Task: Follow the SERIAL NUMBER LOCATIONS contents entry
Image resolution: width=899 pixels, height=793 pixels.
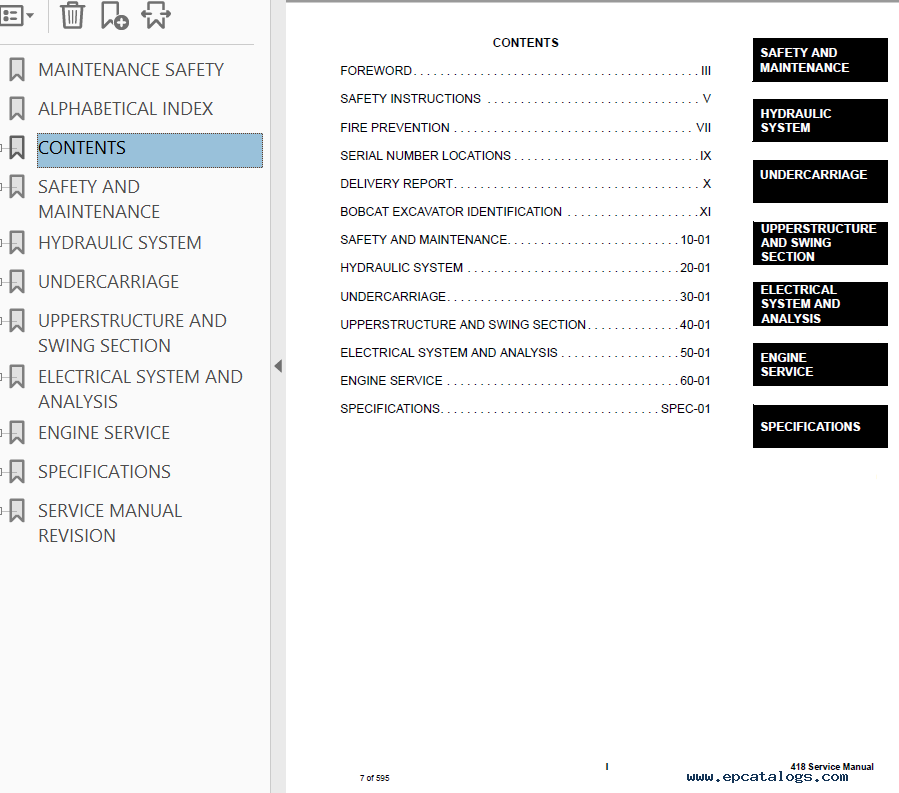Action: point(425,156)
